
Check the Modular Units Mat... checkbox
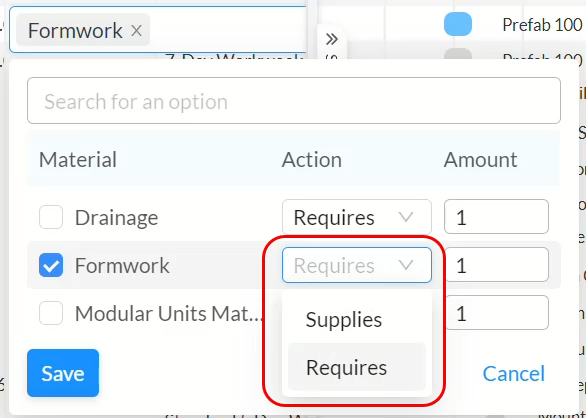tap(51, 313)
